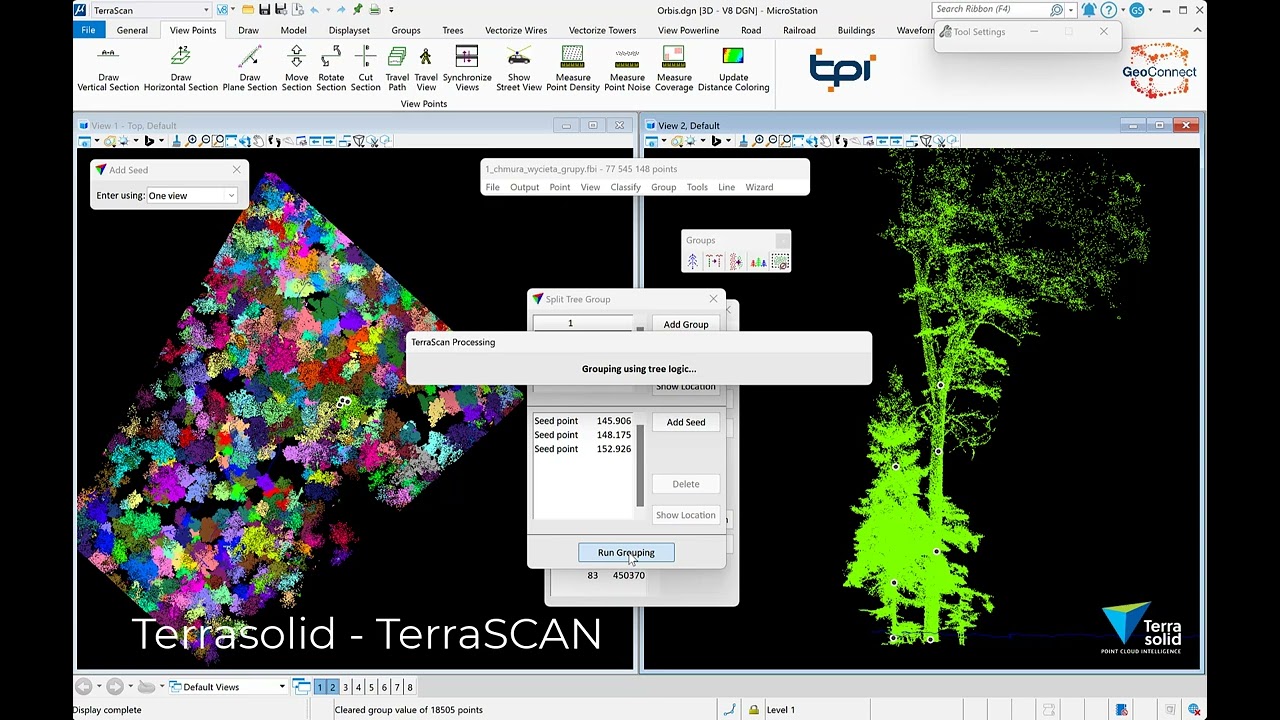Click the last icon in Groups toolbox

[780, 262]
